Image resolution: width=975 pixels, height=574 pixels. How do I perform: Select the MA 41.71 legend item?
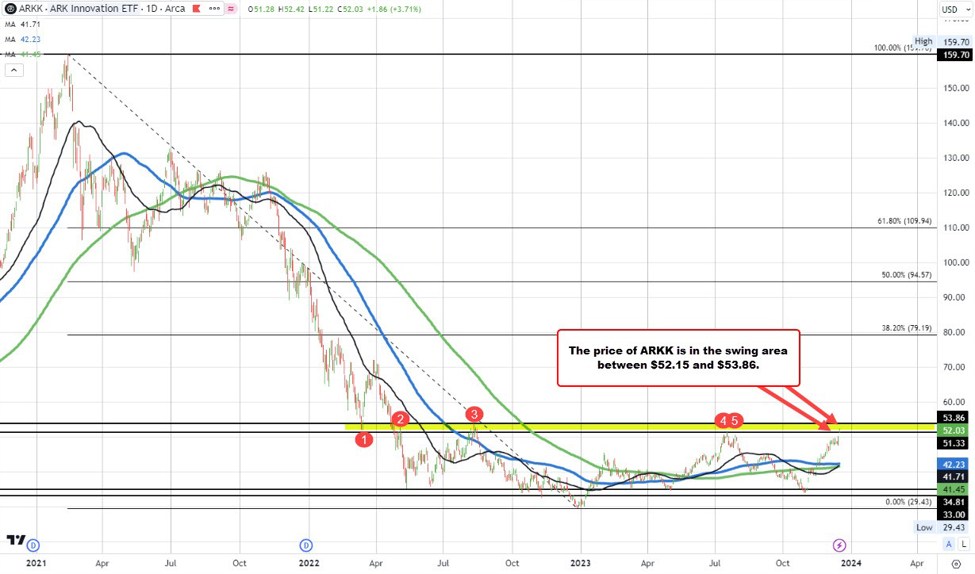pyautogui.click(x=23, y=24)
